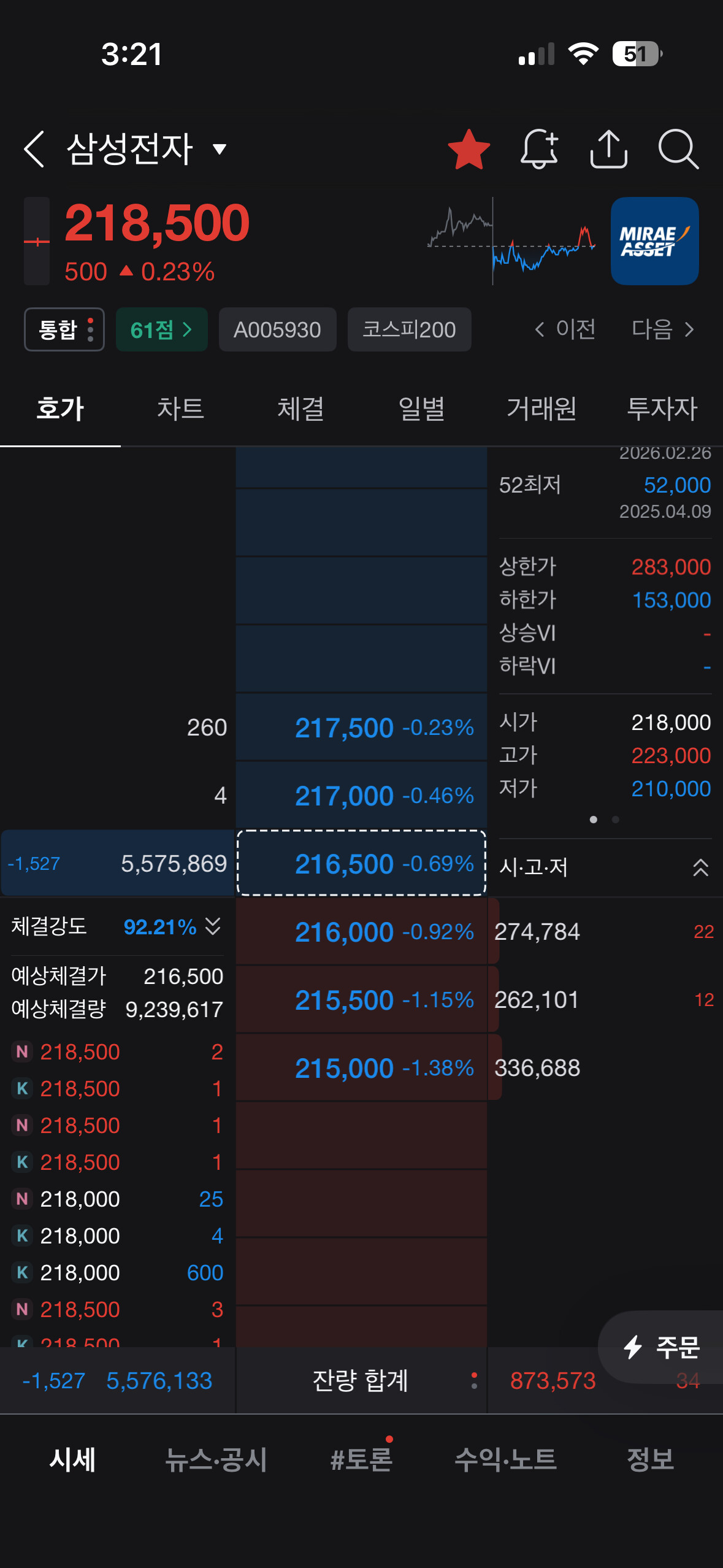Tap the Mirae Asset logo icon
The height and width of the screenshot is (1568, 723).
coord(654,241)
